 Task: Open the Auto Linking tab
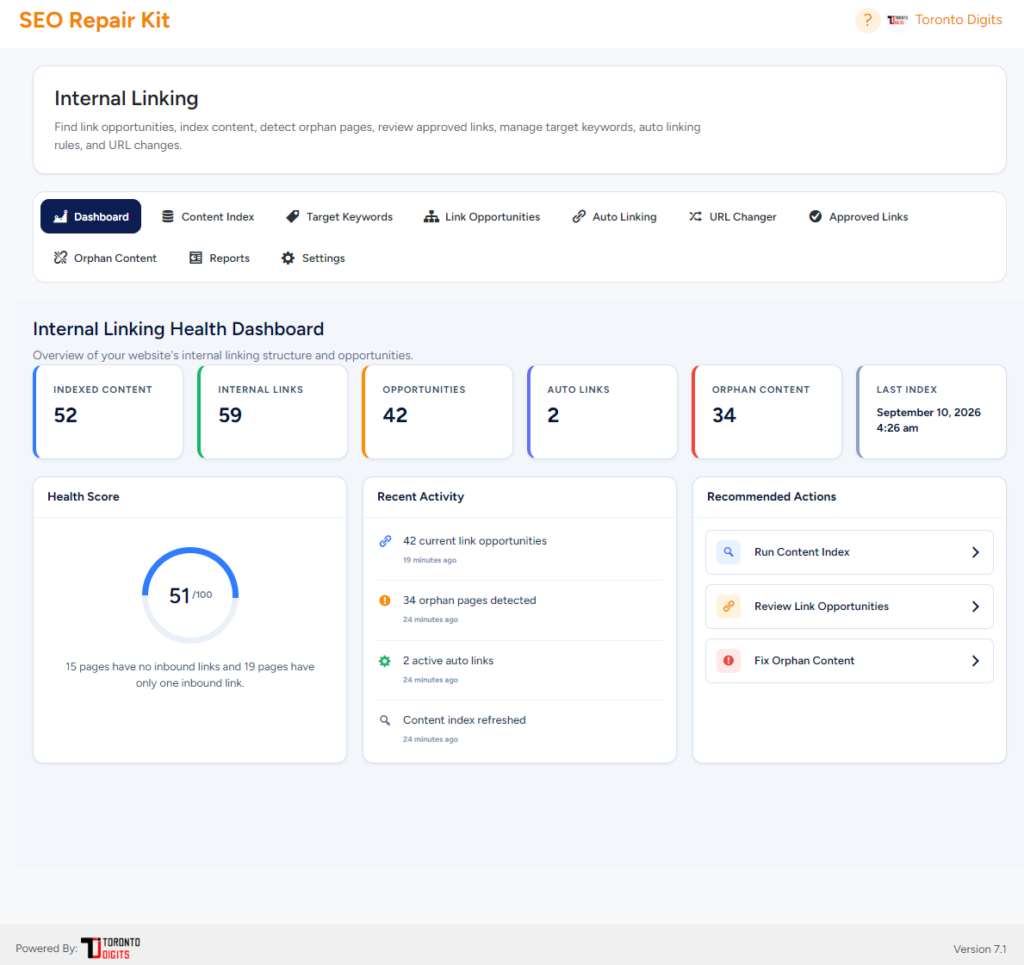coord(615,217)
